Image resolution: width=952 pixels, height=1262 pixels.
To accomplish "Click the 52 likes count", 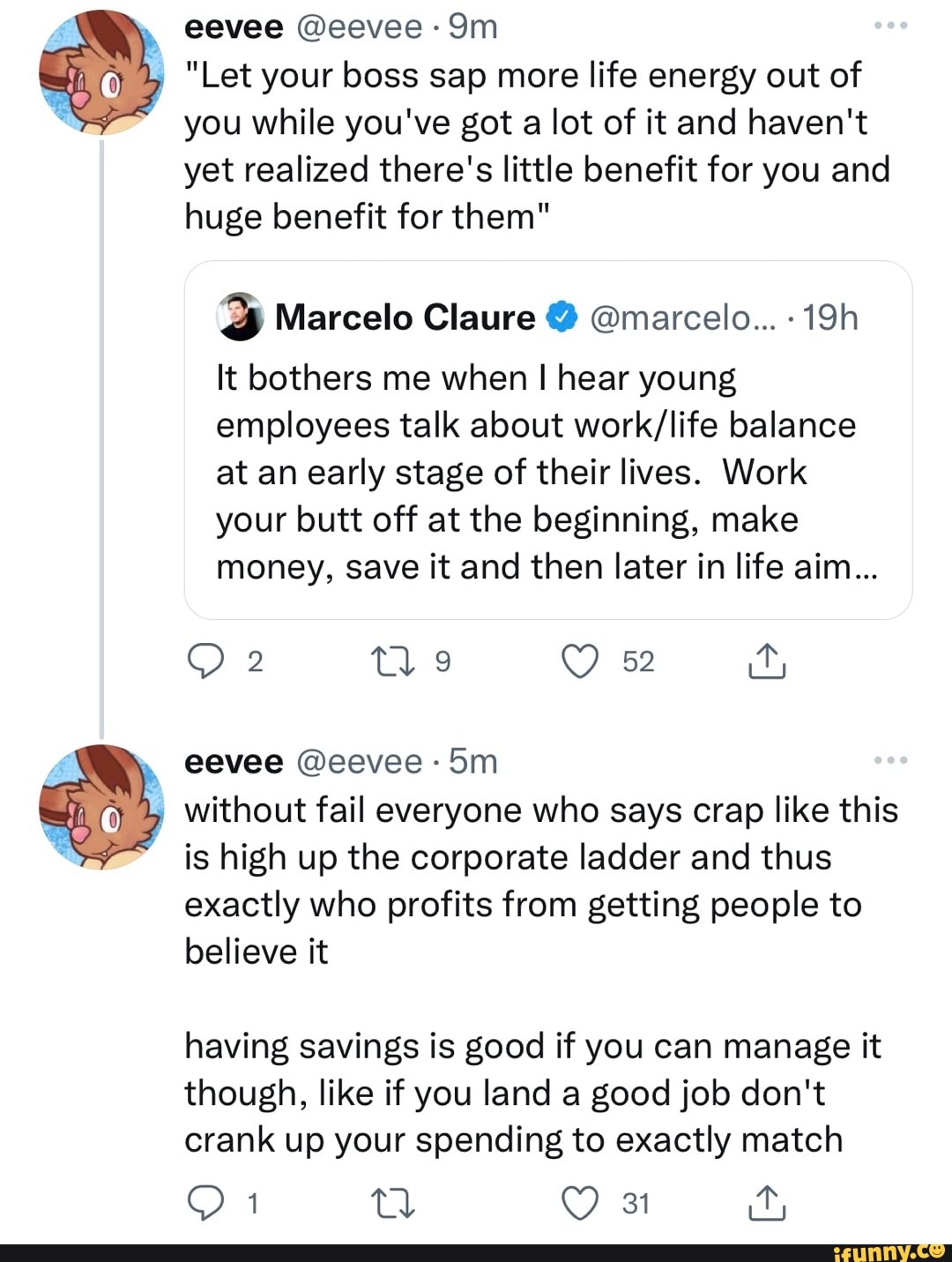I will point(638,661).
